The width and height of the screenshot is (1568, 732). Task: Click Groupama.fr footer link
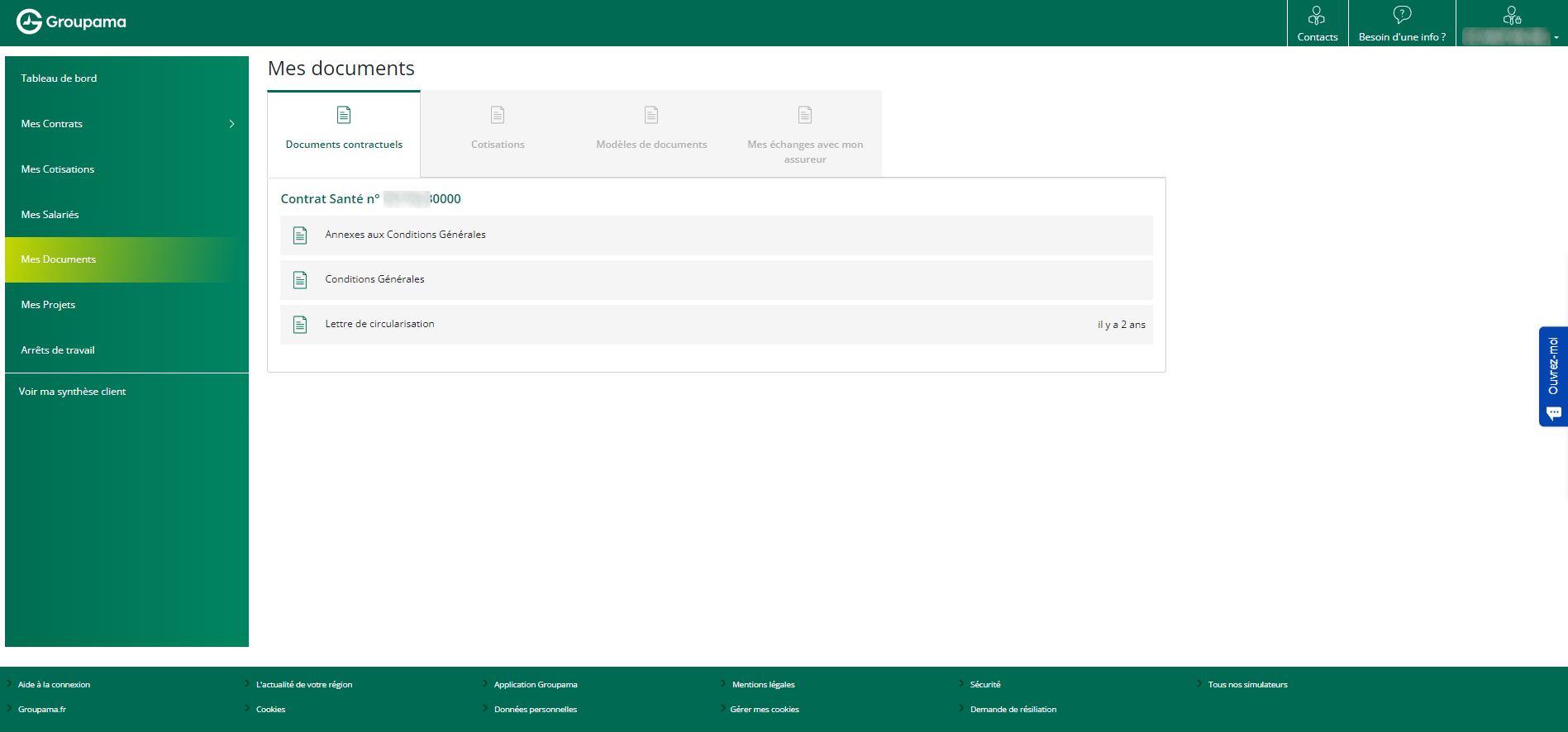tap(42, 710)
